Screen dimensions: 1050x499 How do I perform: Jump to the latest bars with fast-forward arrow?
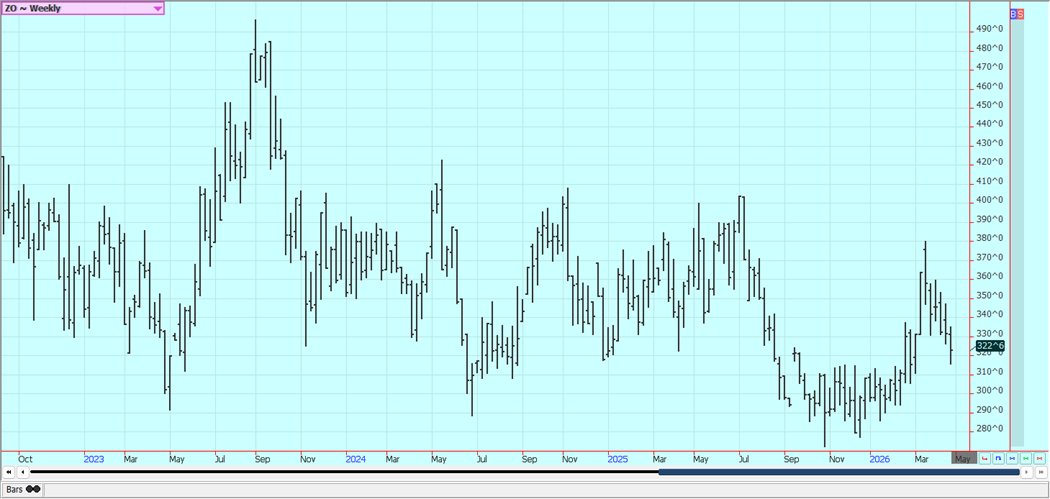pyautogui.click(x=1041, y=472)
